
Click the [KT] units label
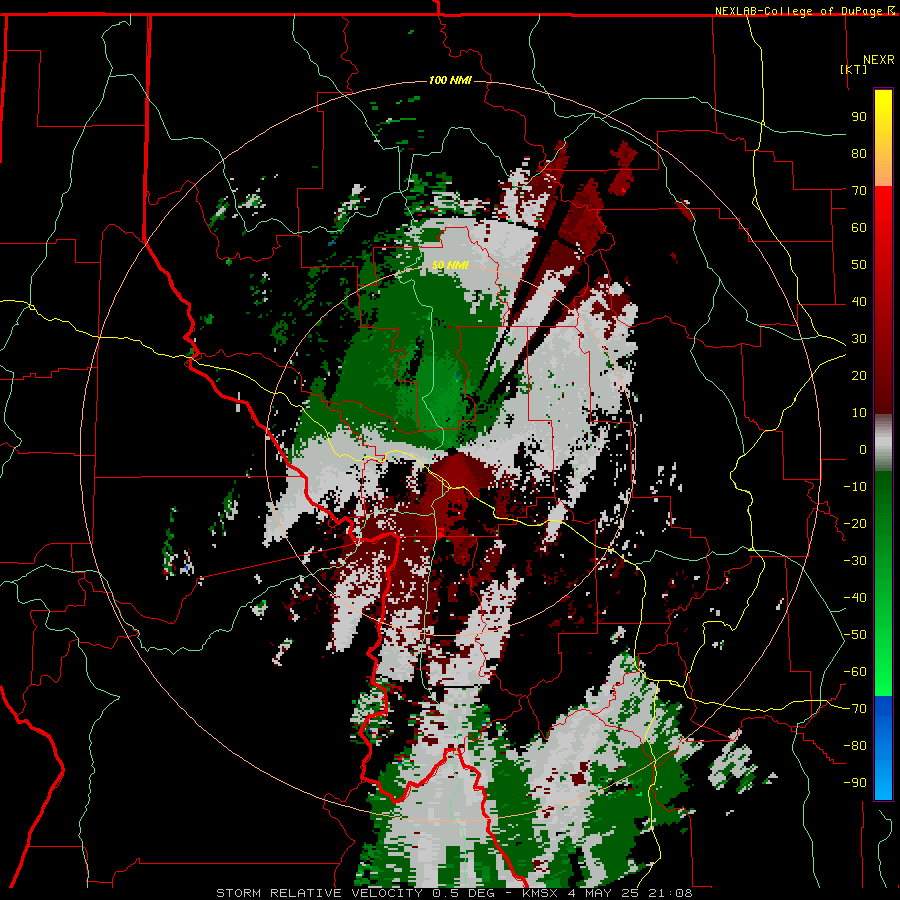(x=853, y=69)
